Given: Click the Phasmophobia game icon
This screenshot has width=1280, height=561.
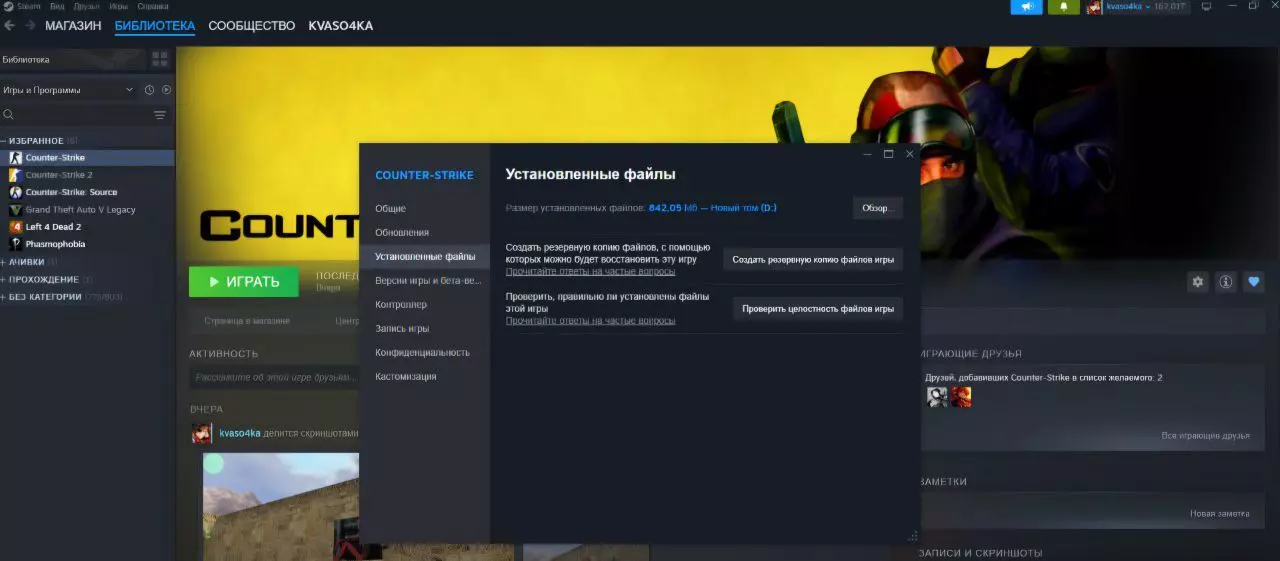Looking at the screenshot, I should [15, 244].
